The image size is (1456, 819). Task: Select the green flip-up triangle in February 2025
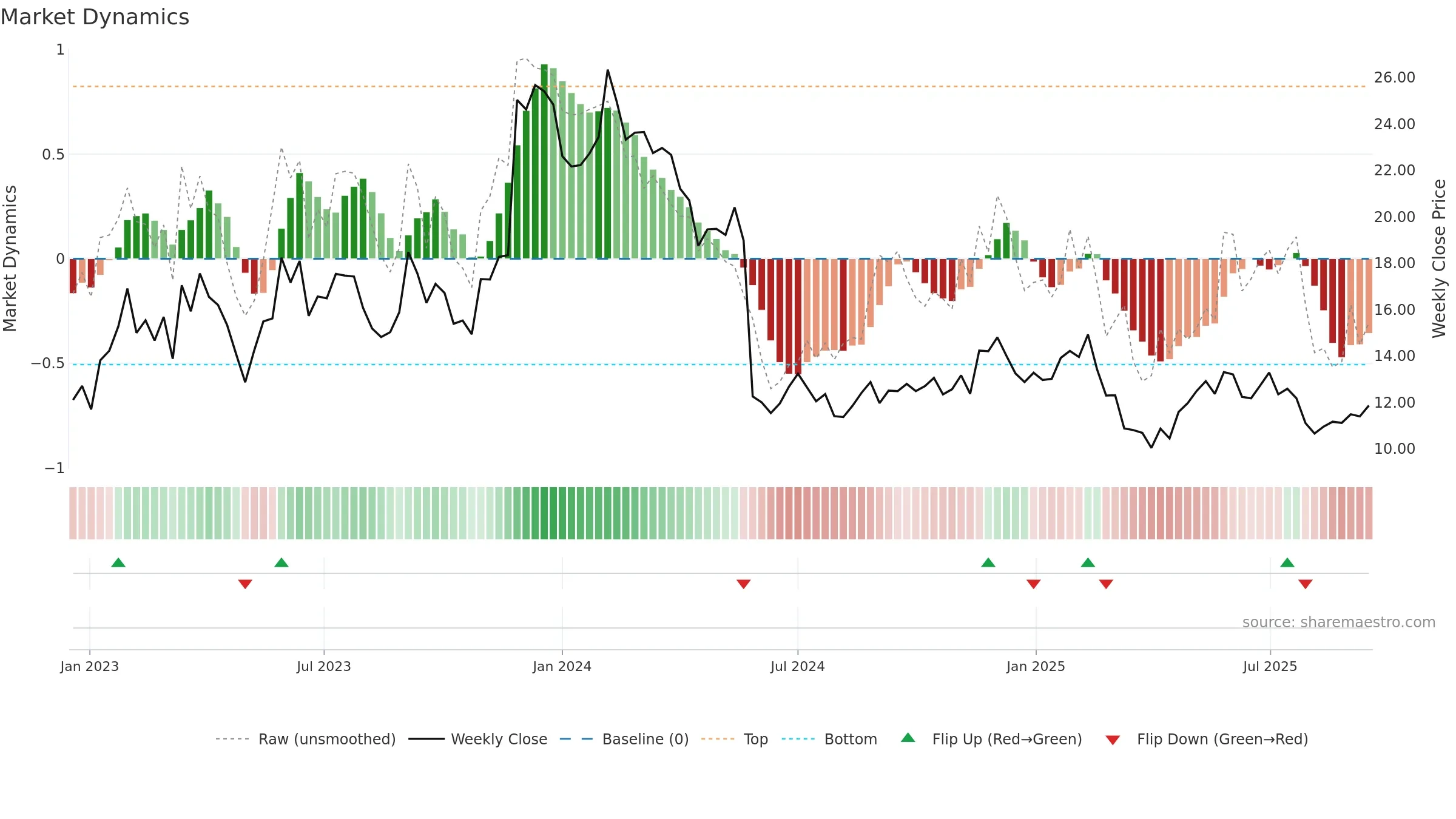tap(1088, 562)
